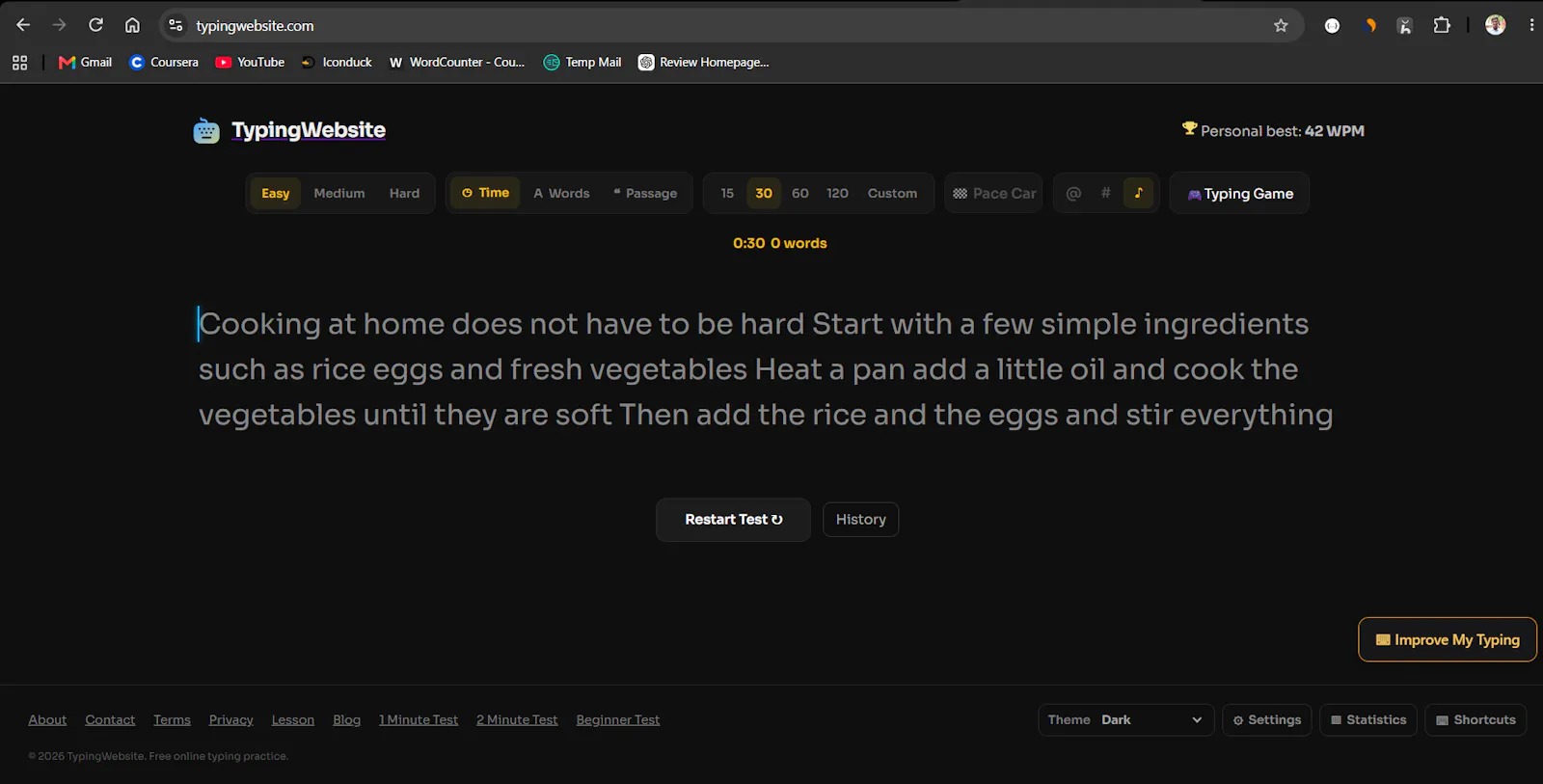Open Review Homepage bookmark
Image resolution: width=1543 pixels, height=784 pixels.
tap(703, 63)
